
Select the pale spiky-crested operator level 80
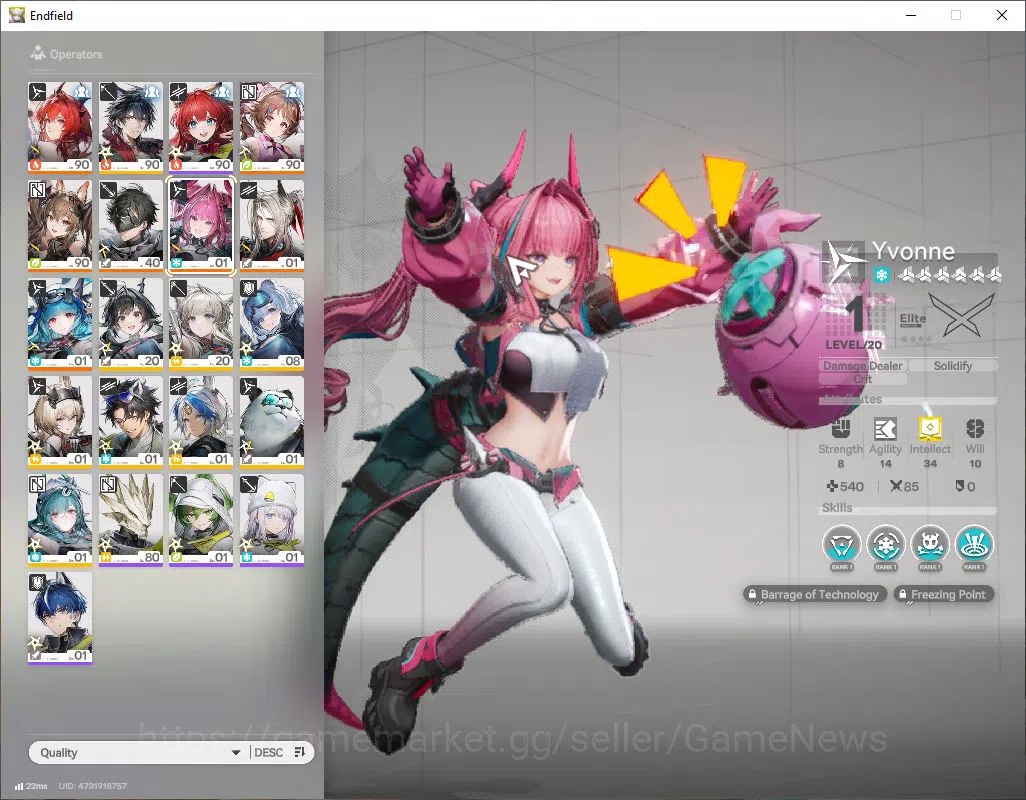pyautogui.click(x=130, y=519)
